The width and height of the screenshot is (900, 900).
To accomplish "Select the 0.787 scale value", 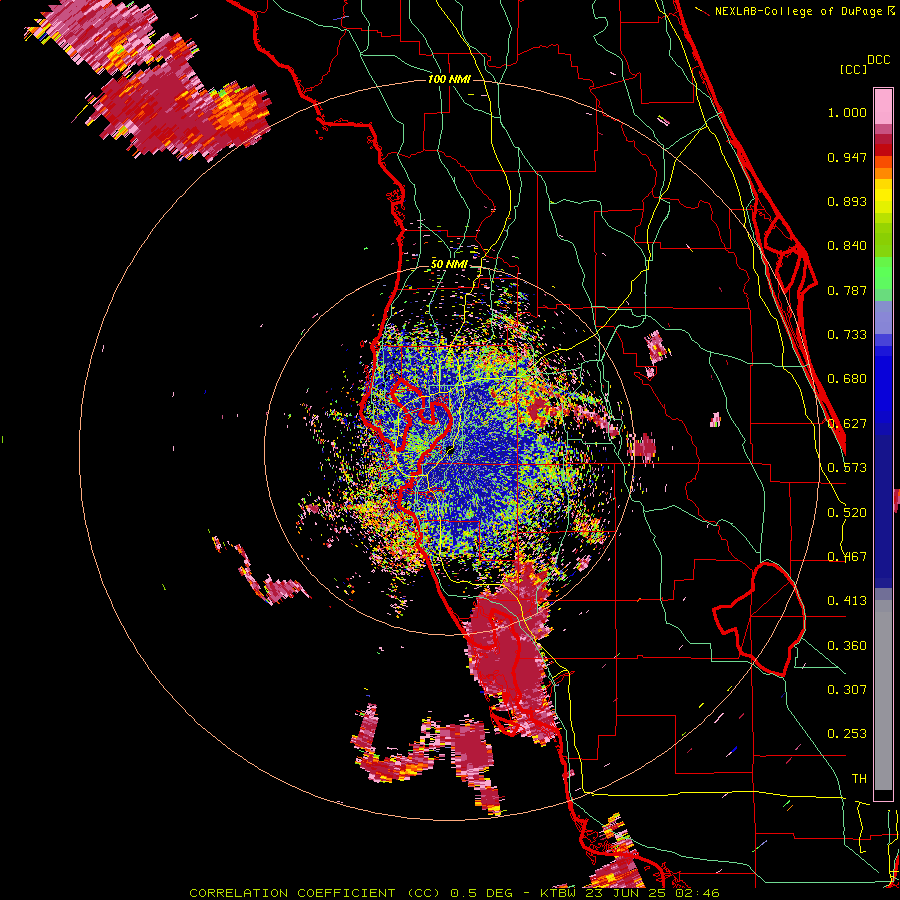I will pyautogui.click(x=847, y=290).
